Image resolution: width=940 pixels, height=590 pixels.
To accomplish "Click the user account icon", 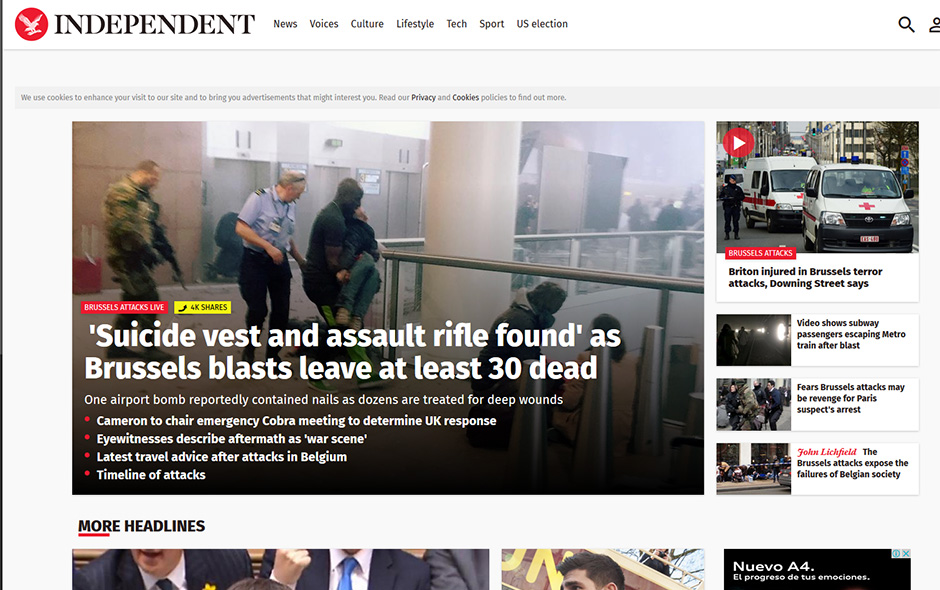I will coord(935,25).
